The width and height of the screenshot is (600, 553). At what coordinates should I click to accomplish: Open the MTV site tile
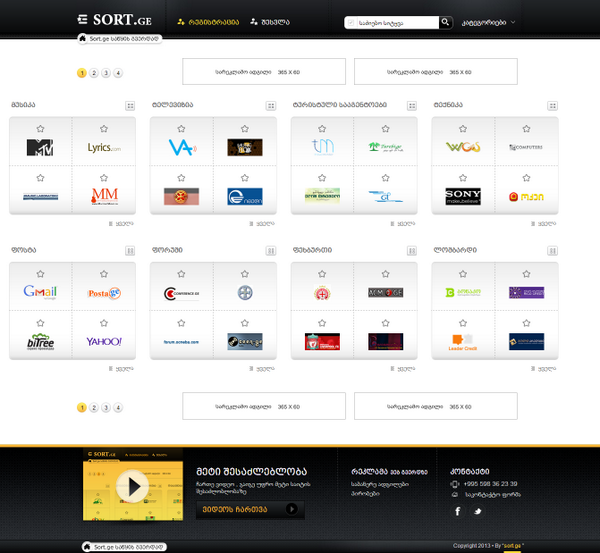[40, 148]
